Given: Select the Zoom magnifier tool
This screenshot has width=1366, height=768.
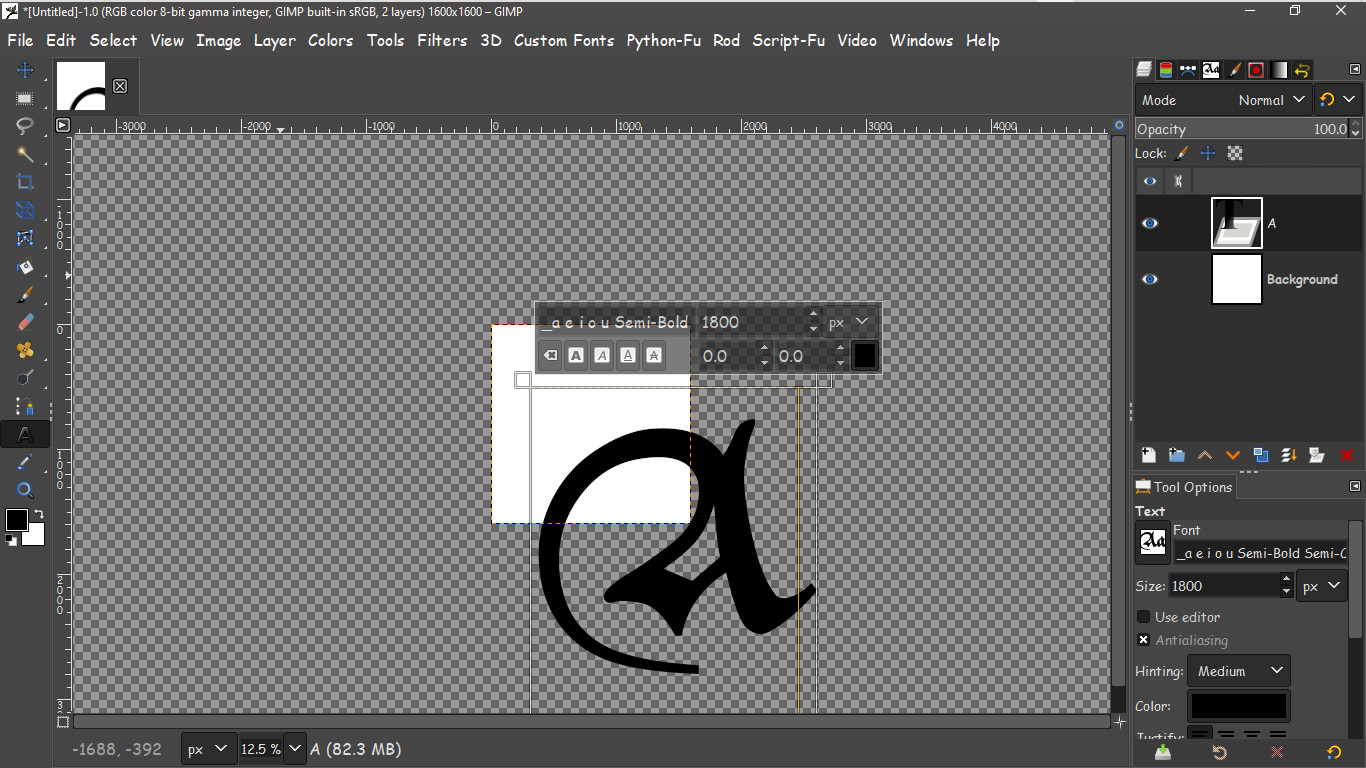Looking at the screenshot, I should 25,490.
